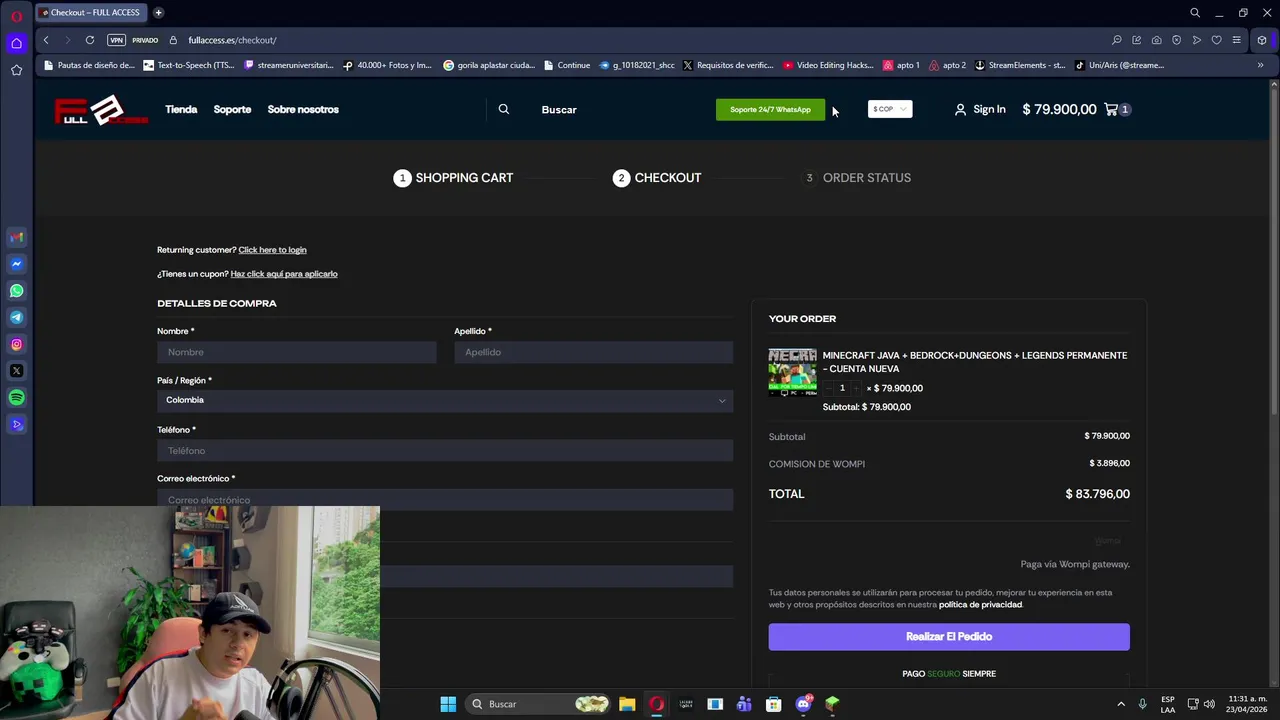1280x720 pixels.
Task: Show hidden system tray icons
Action: click(1121, 704)
